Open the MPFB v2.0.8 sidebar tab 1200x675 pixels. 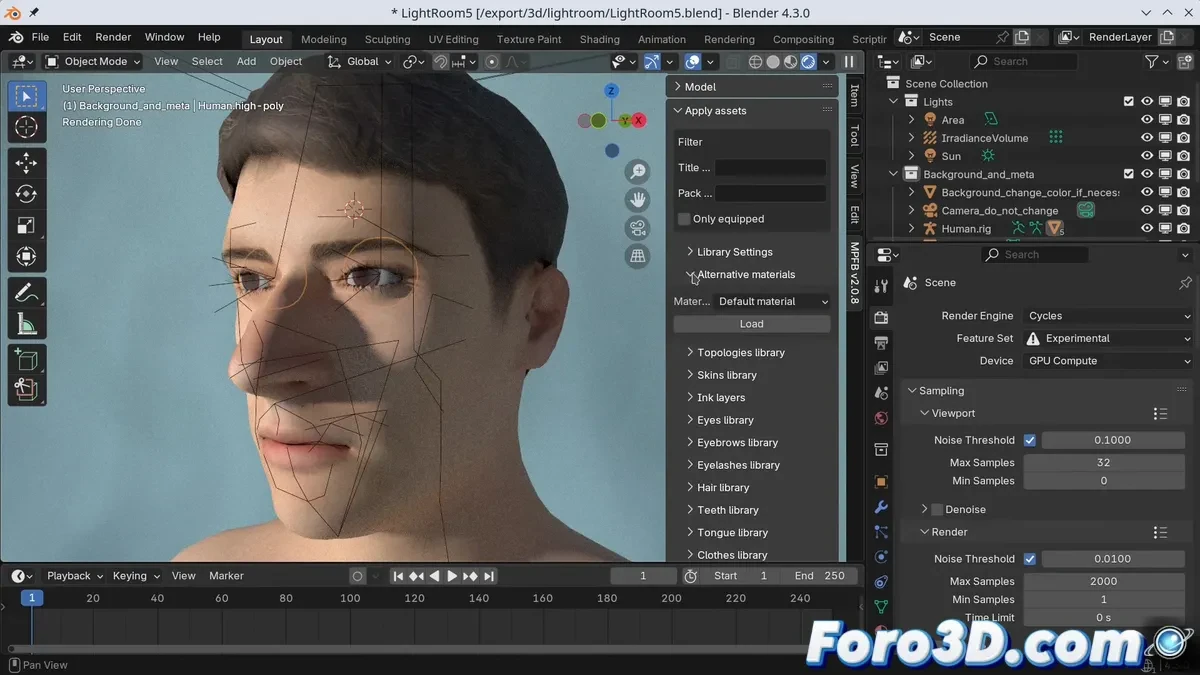coord(855,272)
